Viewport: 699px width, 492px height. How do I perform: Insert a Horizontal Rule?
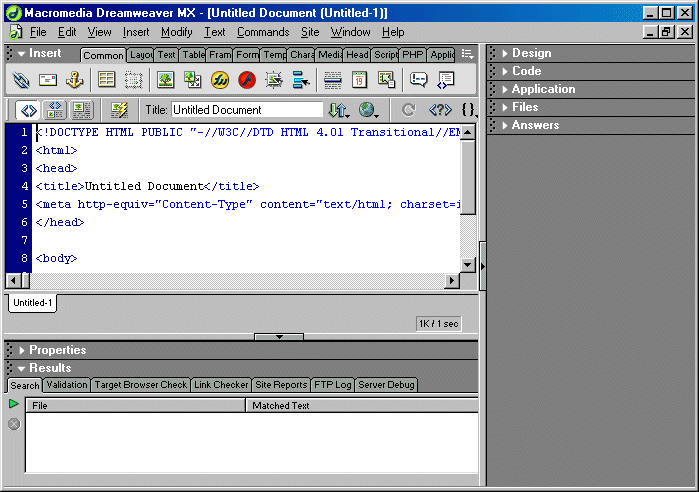point(333,80)
